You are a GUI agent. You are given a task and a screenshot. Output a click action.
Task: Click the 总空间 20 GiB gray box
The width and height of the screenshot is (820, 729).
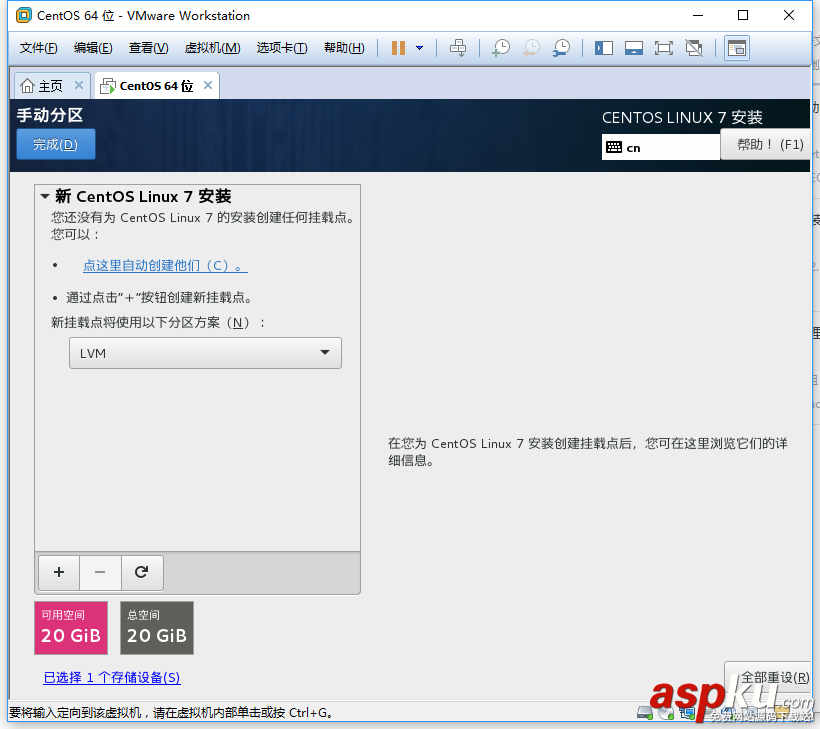pos(157,628)
